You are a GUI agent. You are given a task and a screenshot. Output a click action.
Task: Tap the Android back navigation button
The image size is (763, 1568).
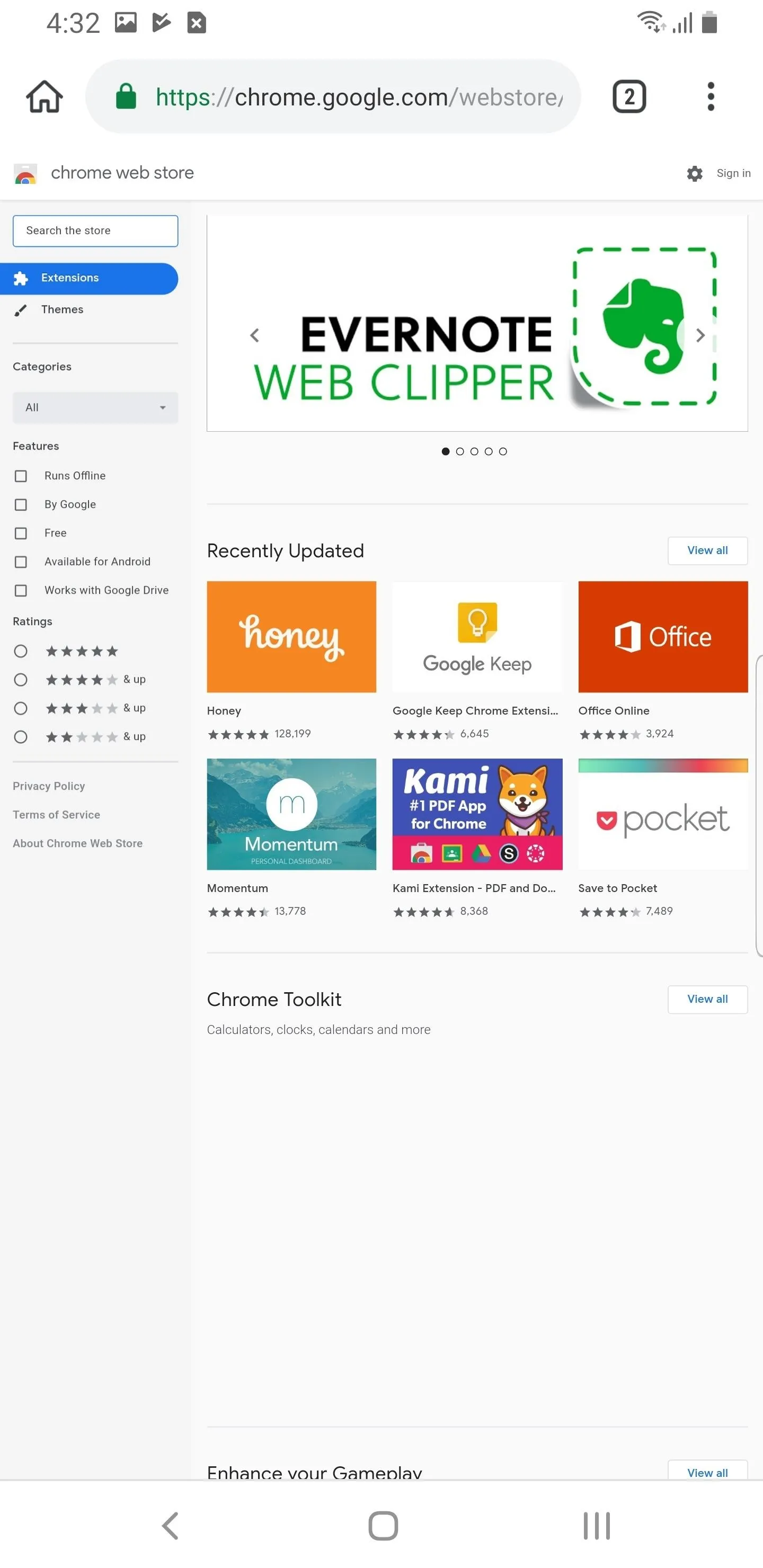[171, 1526]
